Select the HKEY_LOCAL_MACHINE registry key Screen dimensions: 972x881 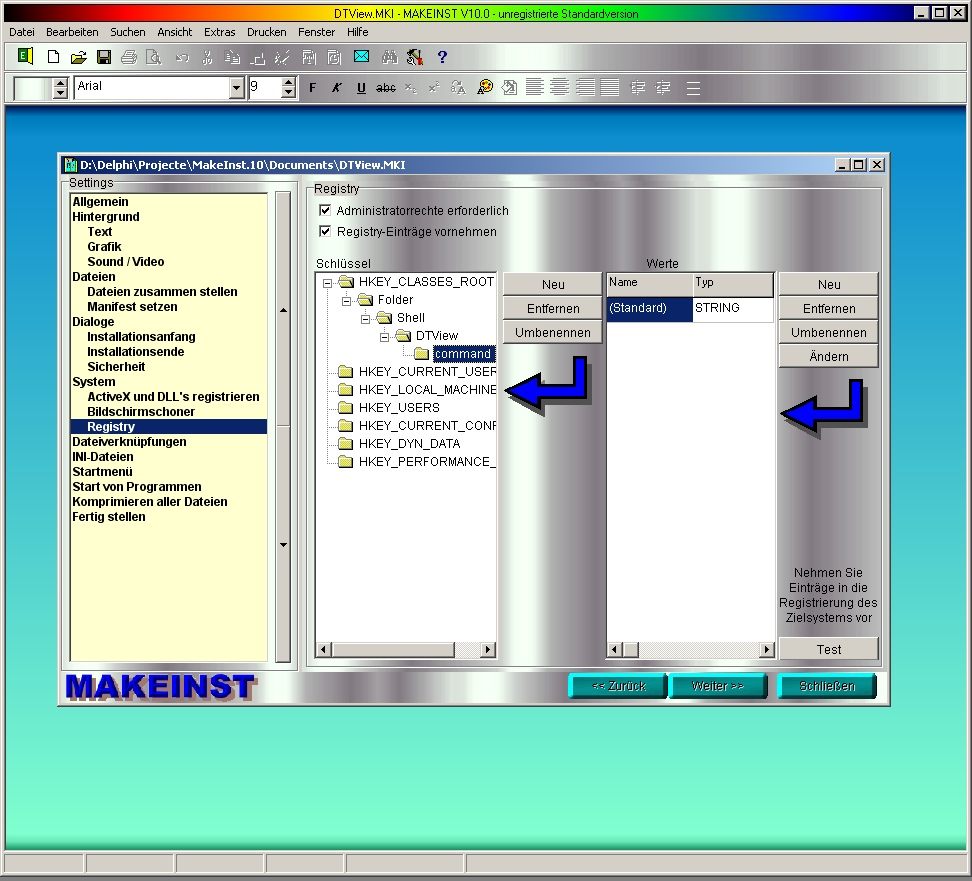427,389
